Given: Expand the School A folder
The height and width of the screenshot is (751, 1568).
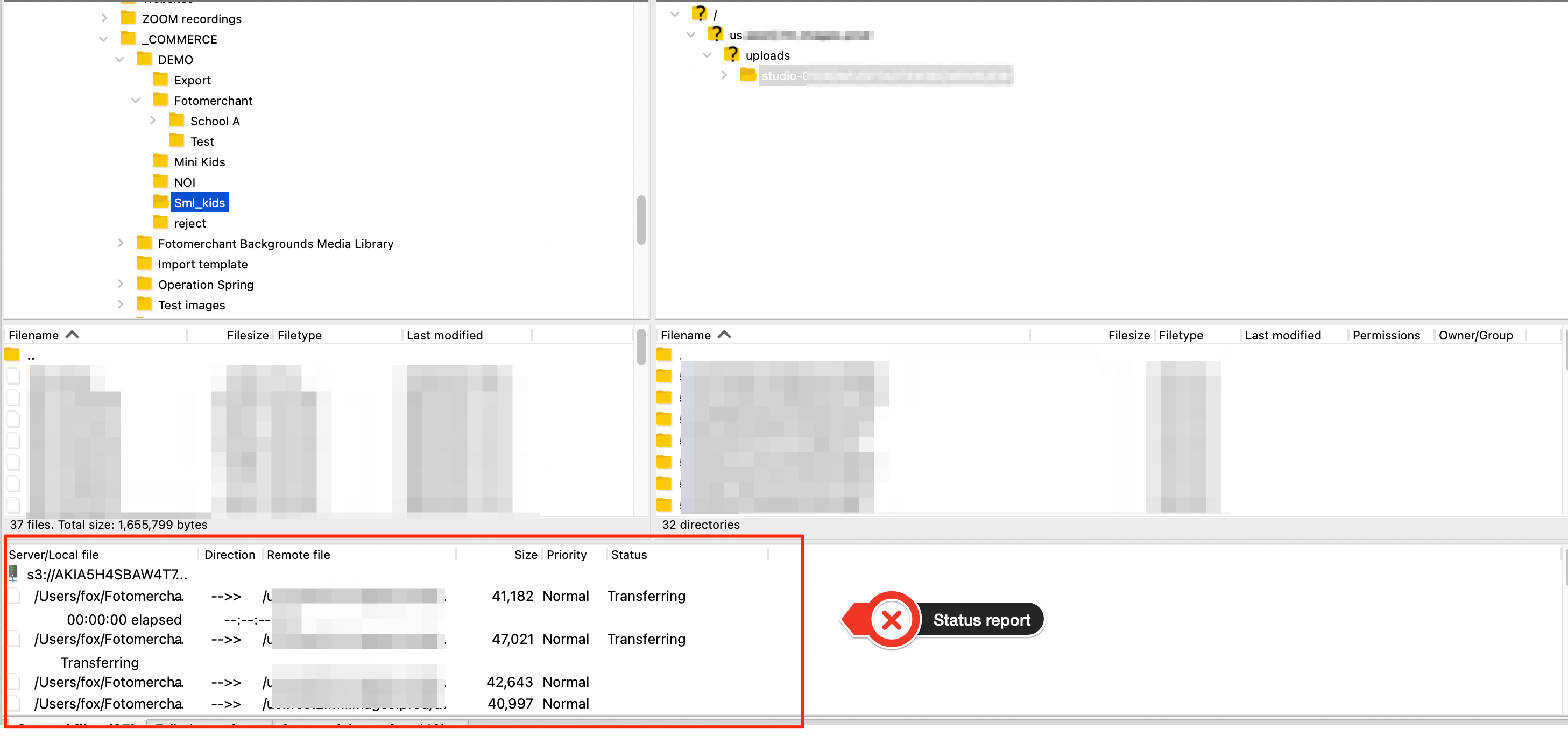Looking at the screenshot, I should (x=153, y=121).
